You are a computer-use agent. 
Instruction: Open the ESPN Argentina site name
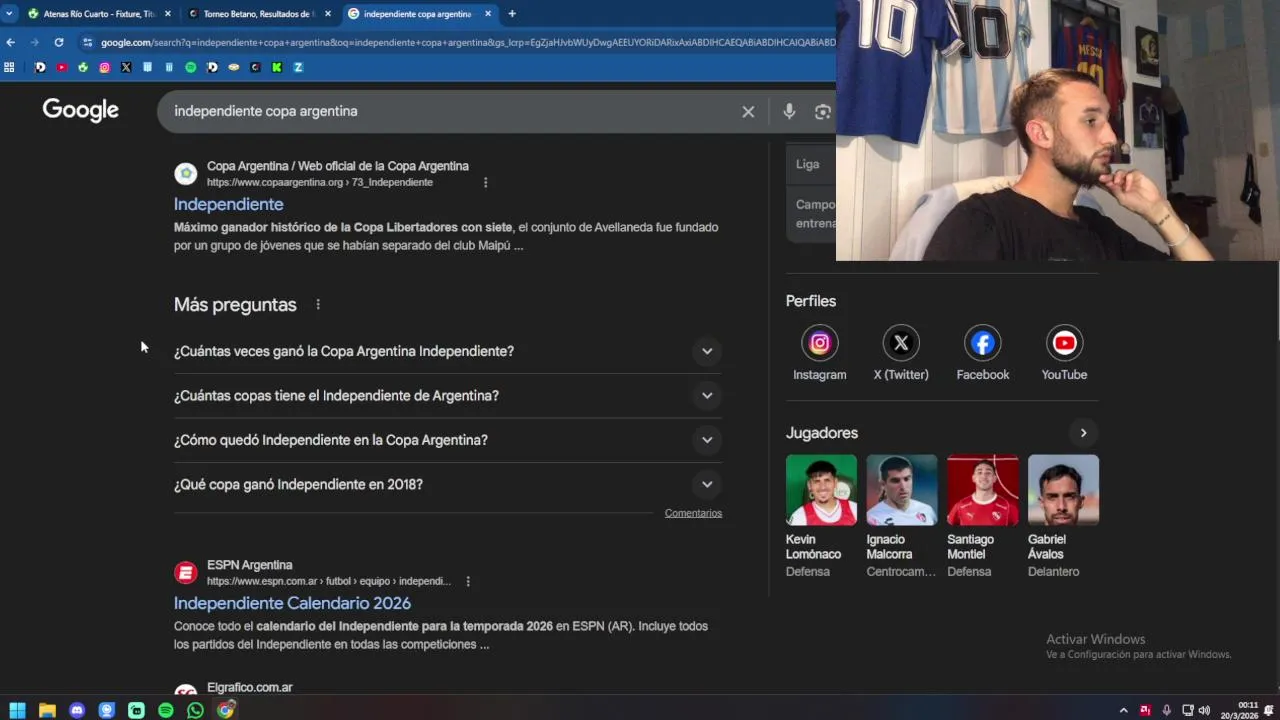click(x=250, y=565)
